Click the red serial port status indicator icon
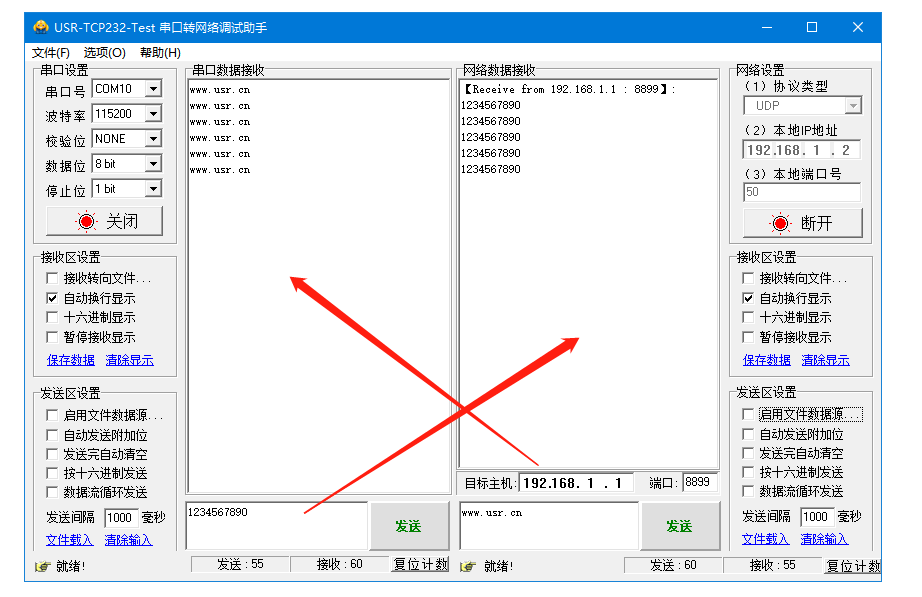Image resolution: width=922 pixels, height=597 pixels. (x=86, y=222)
